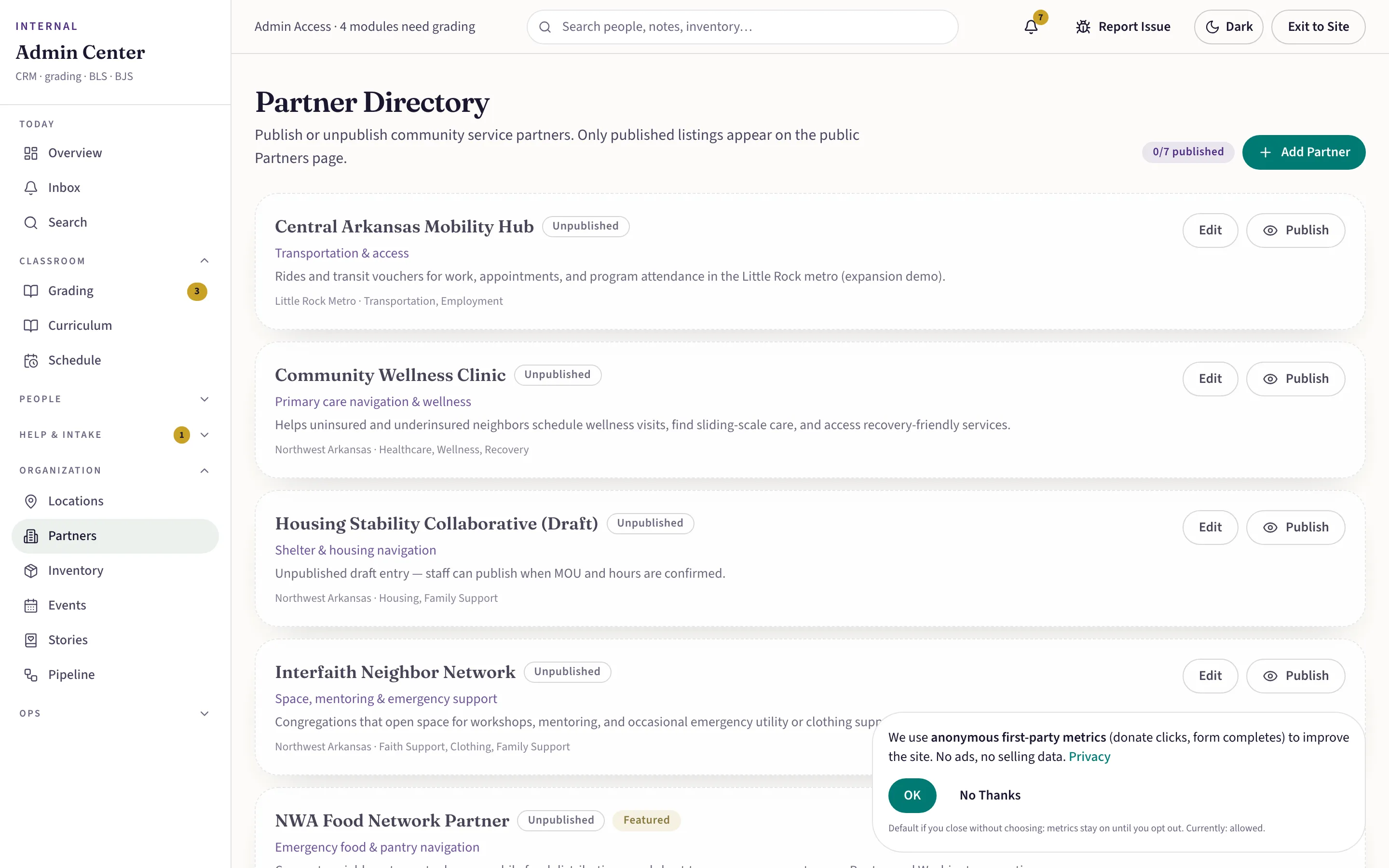Open Curriculum page
The height and width of the screenshot is (868, 1389).
115,325
